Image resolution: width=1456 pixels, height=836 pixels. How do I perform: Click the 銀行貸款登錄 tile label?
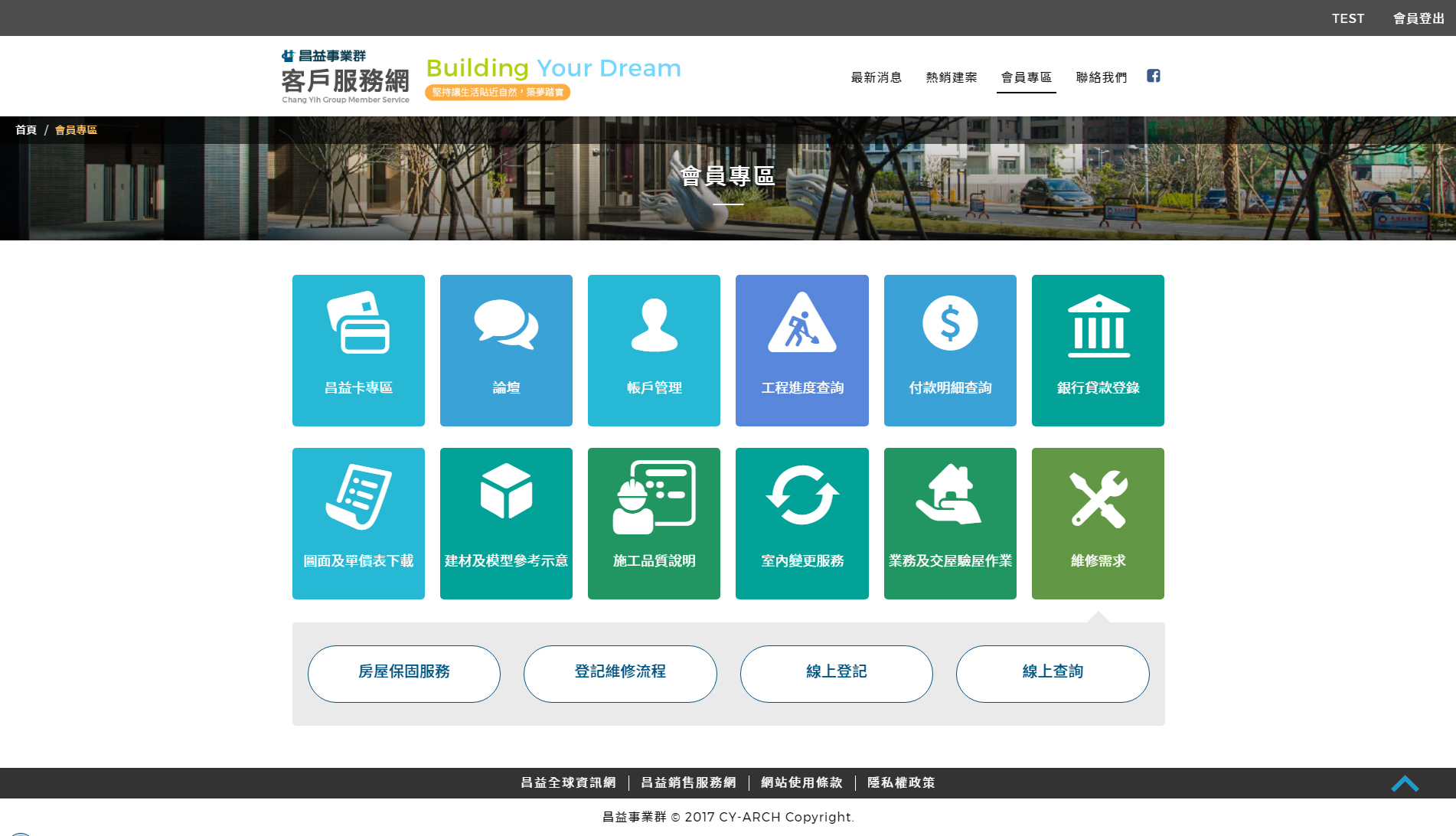click(1098, 388)
